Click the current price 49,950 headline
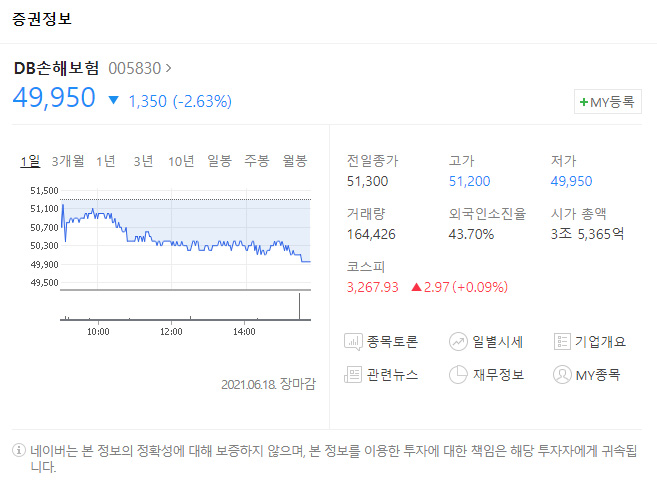 click(54, 98)
